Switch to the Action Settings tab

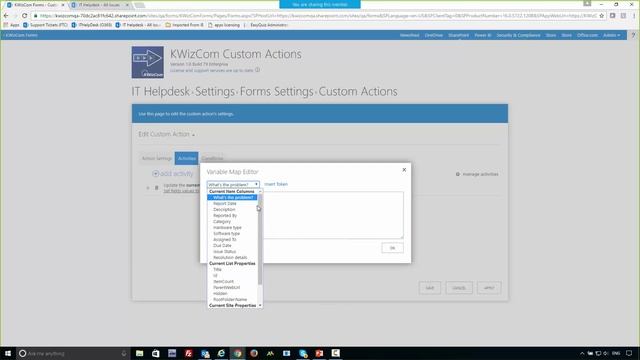(x=156, y=158)
